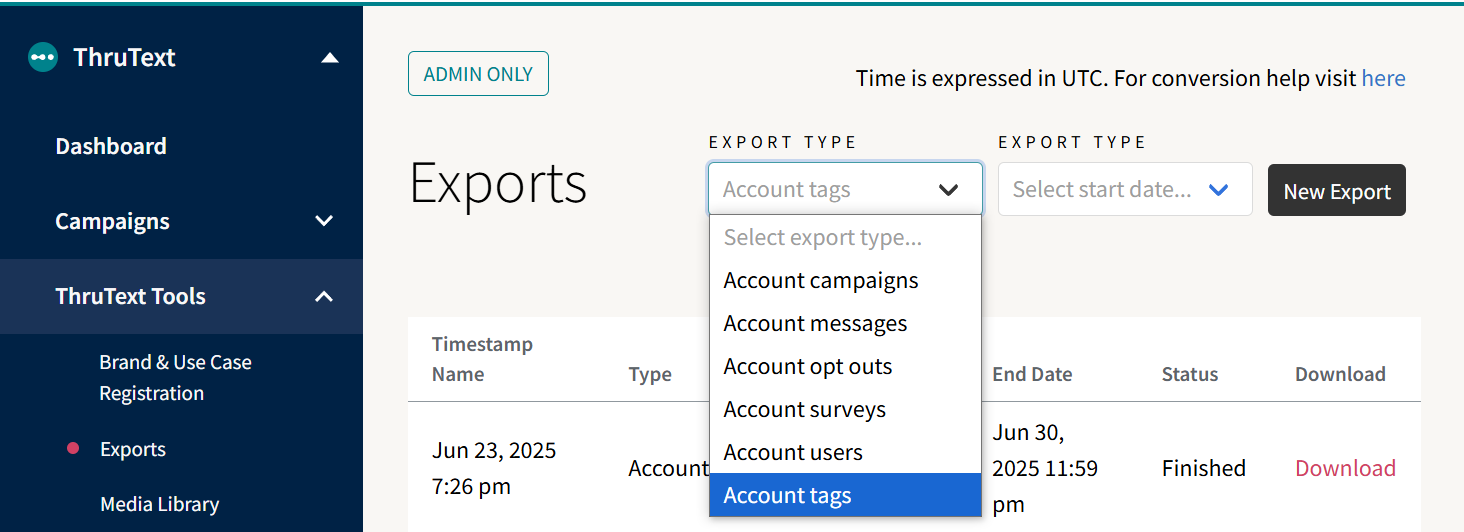Open the export type combo box
The width and height of the screenshot is (1464, 532).
click(x=845, y=189)
